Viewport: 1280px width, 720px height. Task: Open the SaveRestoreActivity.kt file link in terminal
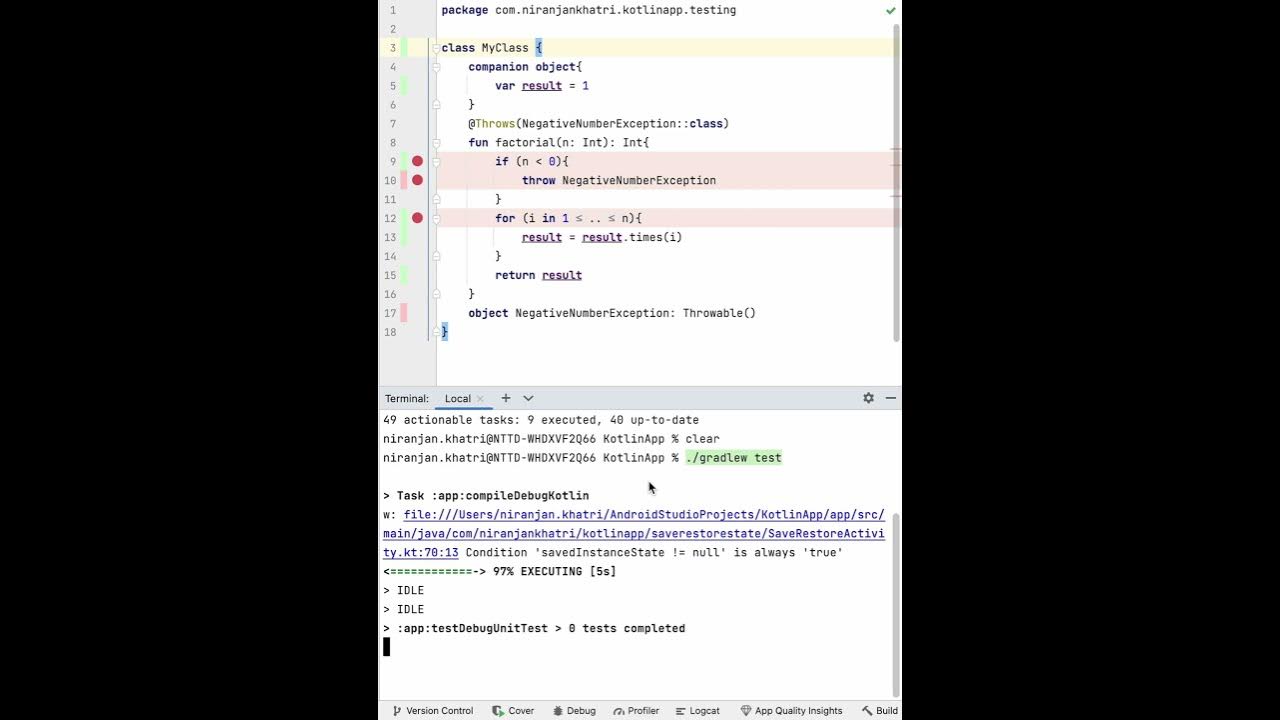coord(634,533)
